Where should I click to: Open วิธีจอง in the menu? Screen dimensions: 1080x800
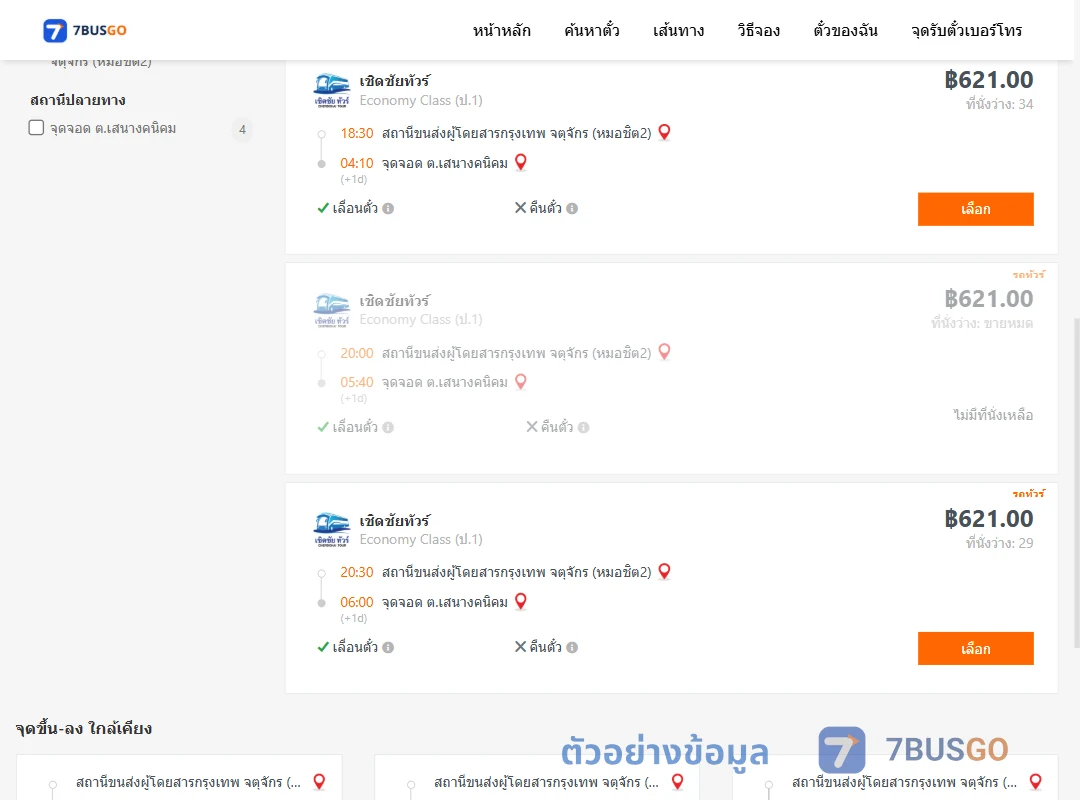pos(758,30)
